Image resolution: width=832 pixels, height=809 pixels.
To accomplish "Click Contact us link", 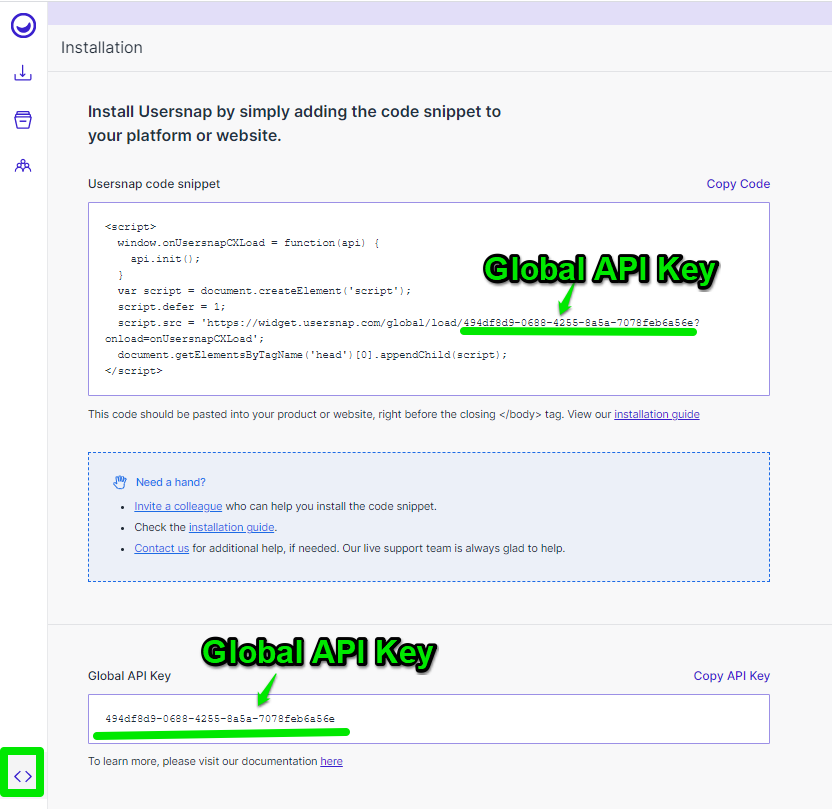I will pos(161,548).
